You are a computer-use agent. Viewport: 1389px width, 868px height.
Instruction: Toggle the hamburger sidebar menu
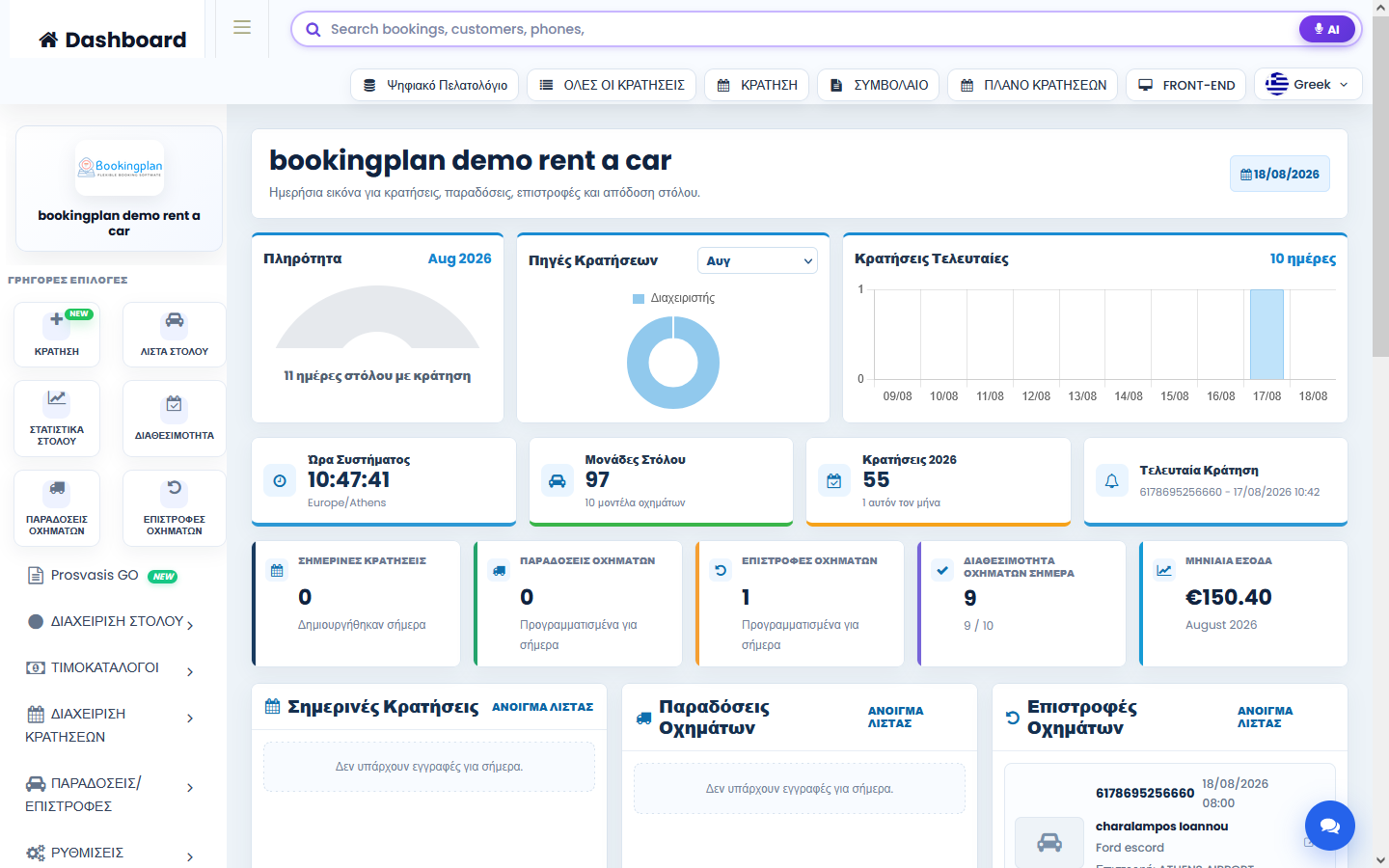click(x=242, y=28)
